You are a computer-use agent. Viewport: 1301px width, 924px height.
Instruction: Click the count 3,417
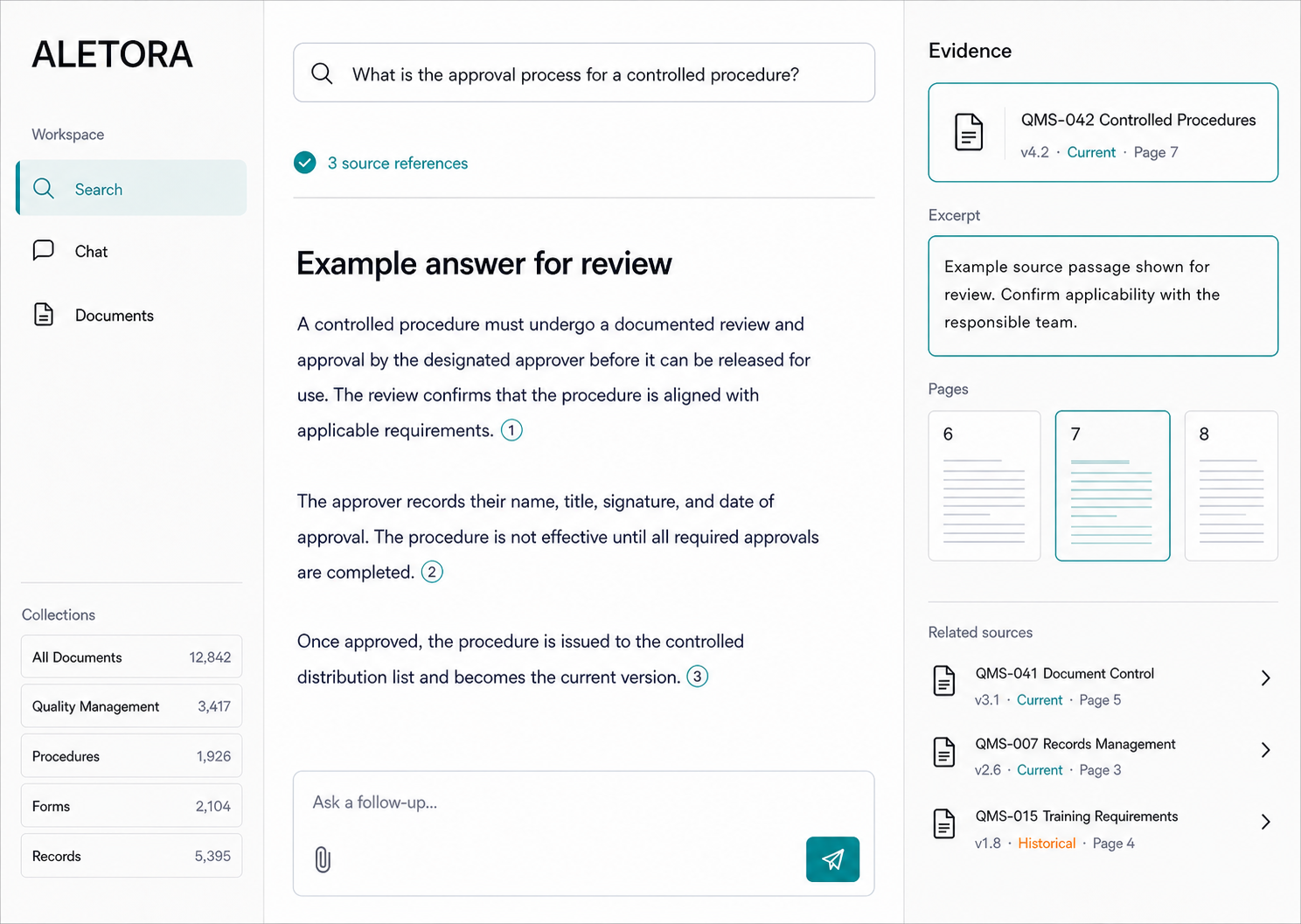(x=214, y=706)
